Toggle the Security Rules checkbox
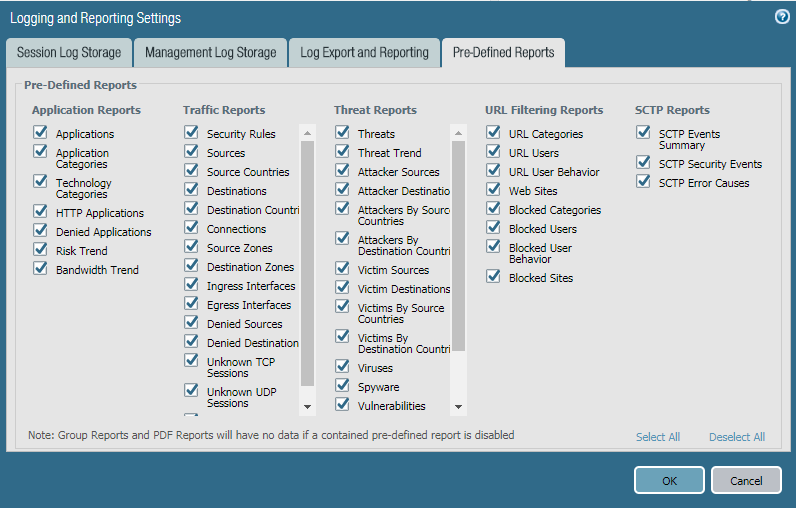This screenshot has width=796, height=508. coord(192,133)
